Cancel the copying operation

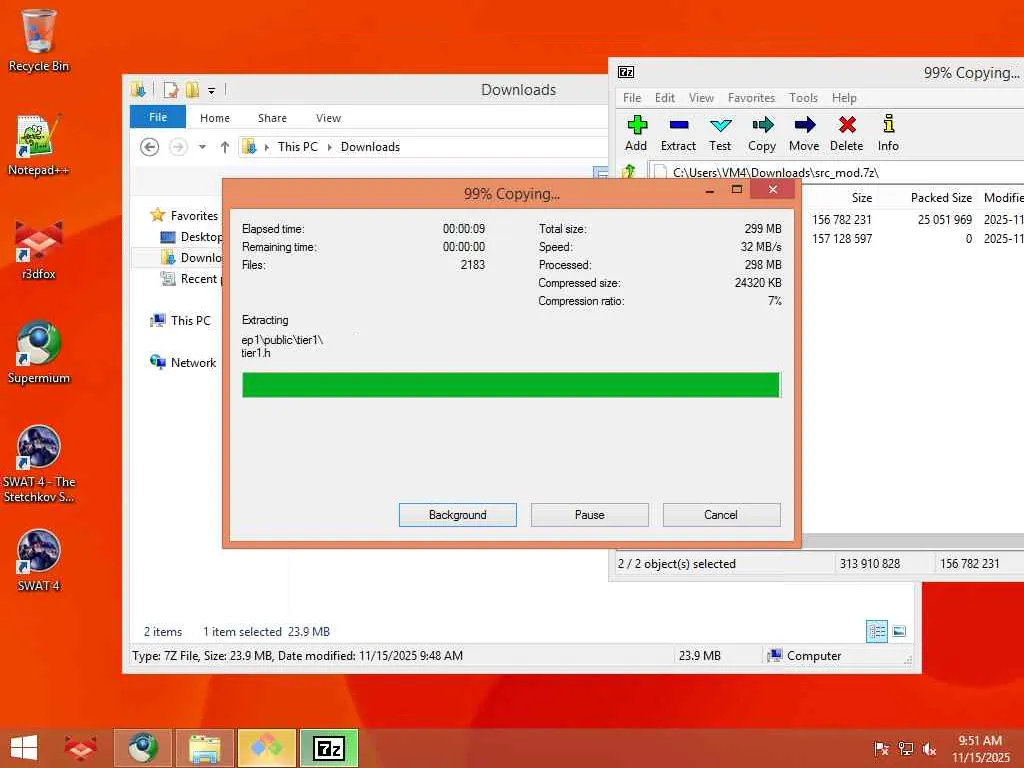[722, 515]
